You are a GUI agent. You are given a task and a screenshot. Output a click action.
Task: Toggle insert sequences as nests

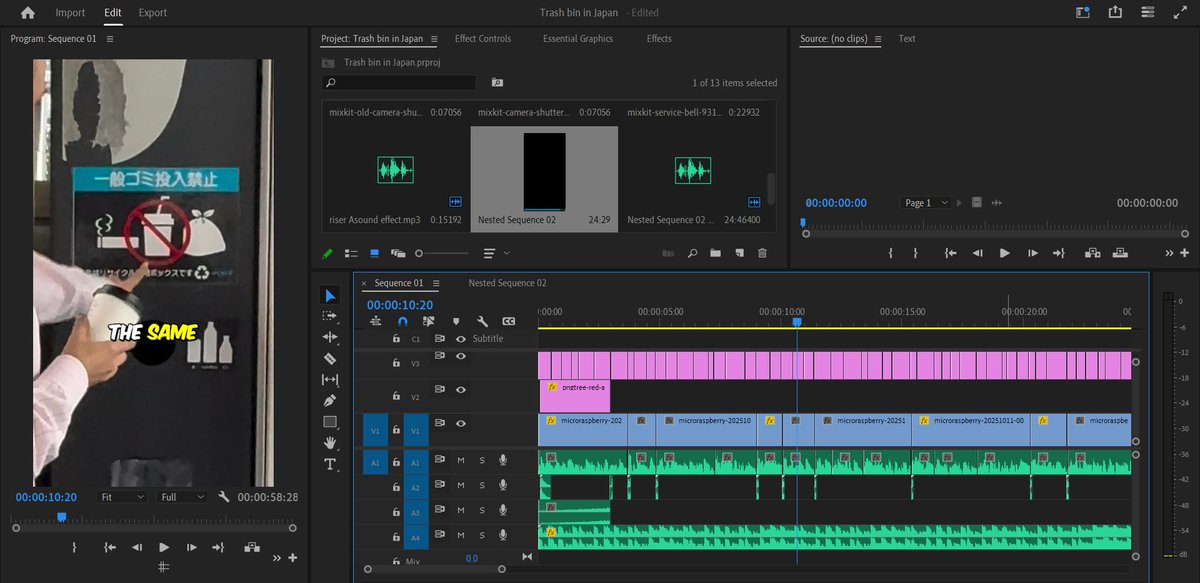pos(376,321)
